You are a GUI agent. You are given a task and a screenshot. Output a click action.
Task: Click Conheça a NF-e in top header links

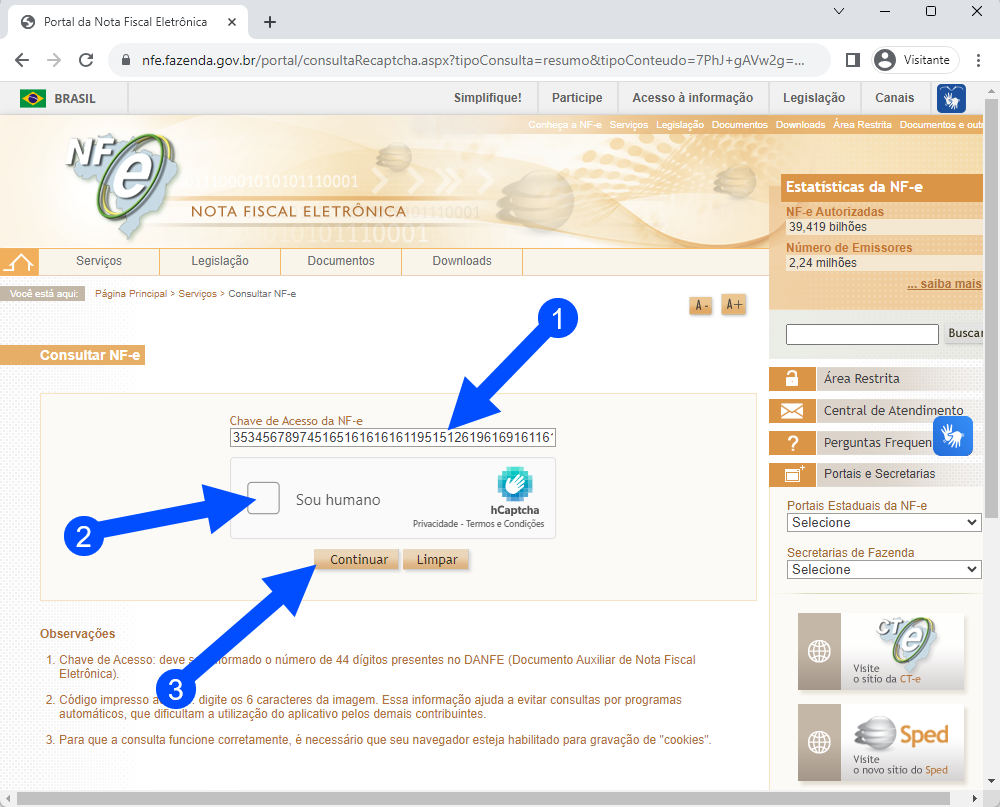565,125
